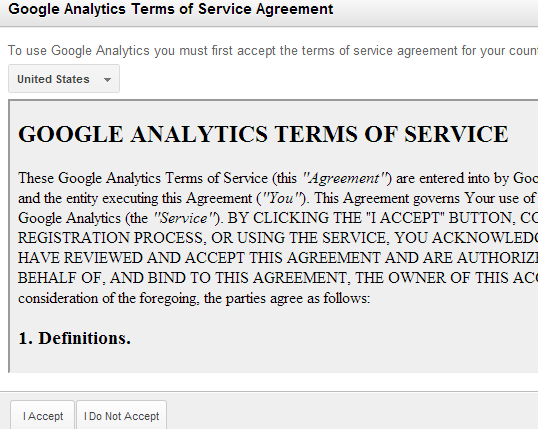Choose the I Do Not Accept button
538x429 pixels.
pyautogui.click(x=121, y=416)
